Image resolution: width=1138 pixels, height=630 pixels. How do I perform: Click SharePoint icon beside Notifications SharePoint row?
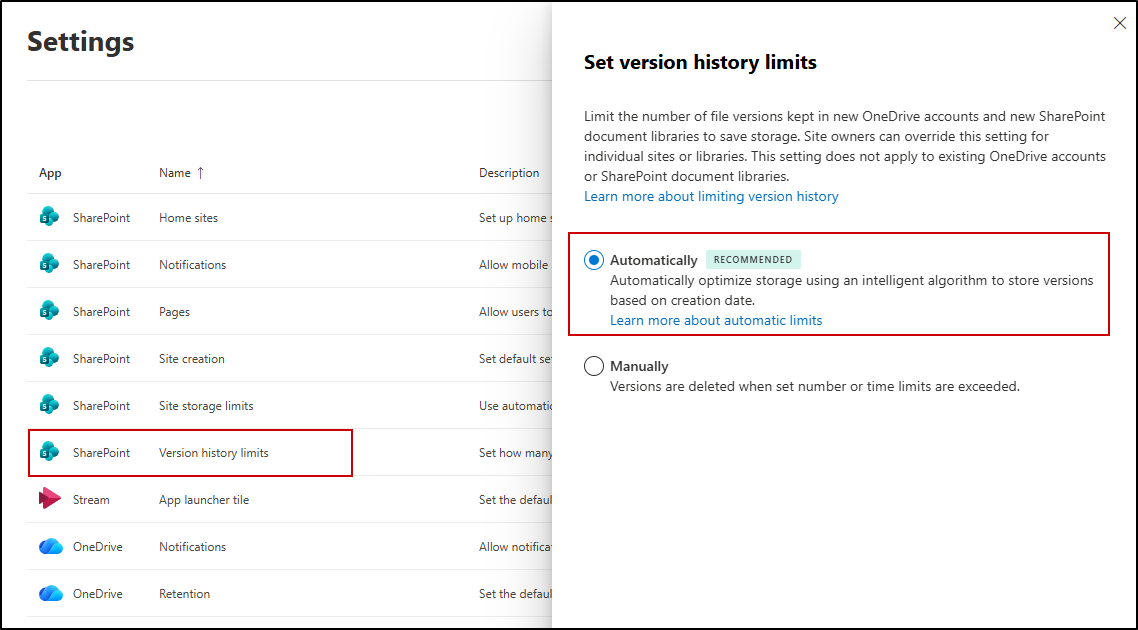(x=49, y=264)
